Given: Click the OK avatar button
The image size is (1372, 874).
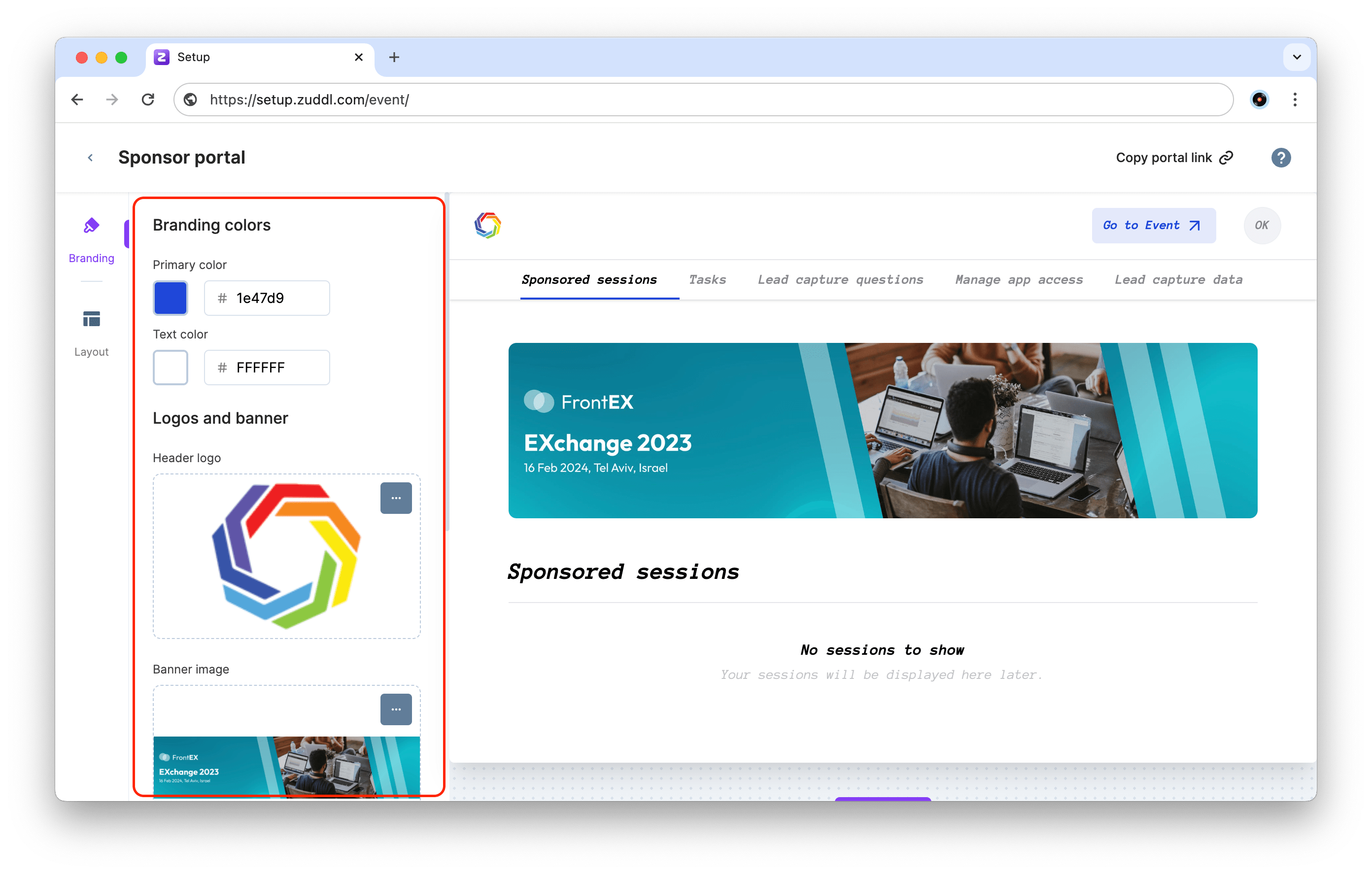Looking at the screenshot, I should 1262,226.
